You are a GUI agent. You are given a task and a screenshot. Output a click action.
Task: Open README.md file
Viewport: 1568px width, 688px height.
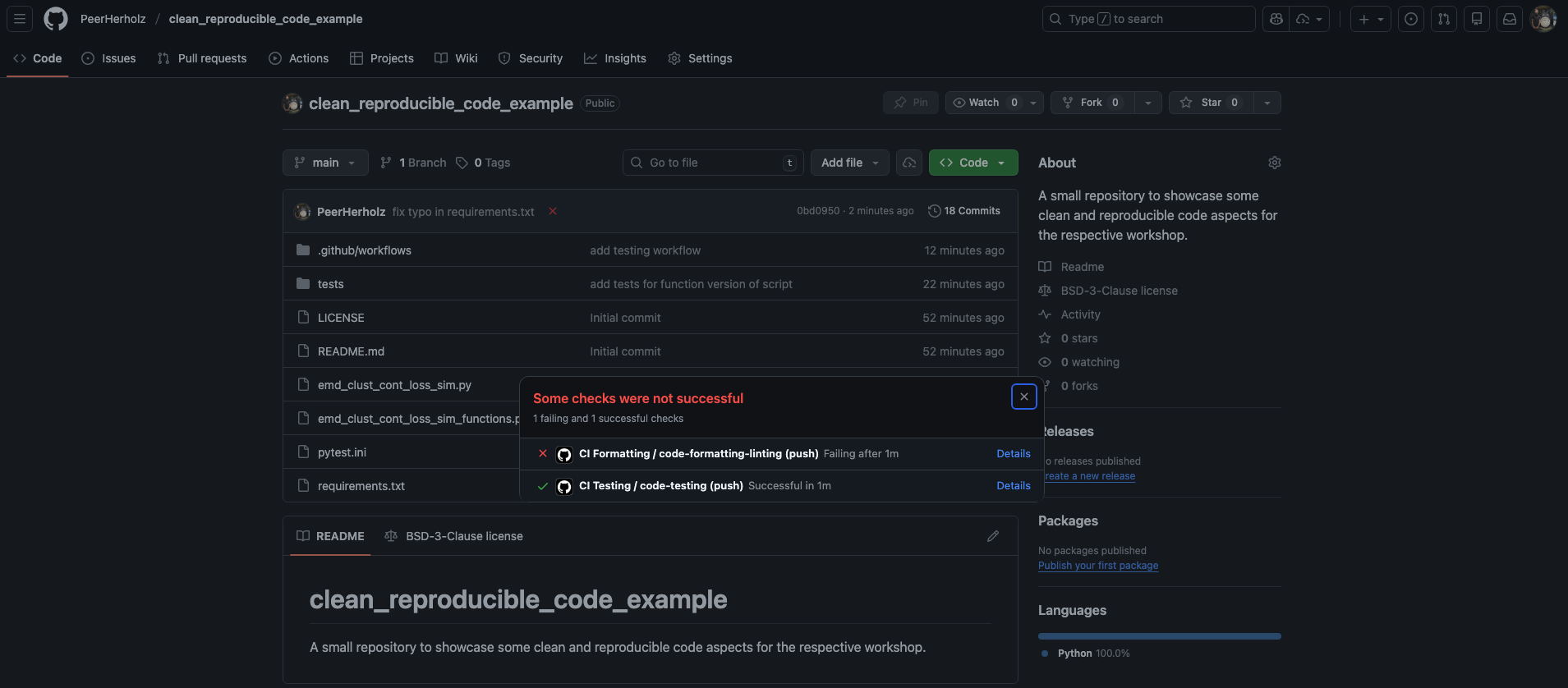pyautogui.click(x=351, y=351)
